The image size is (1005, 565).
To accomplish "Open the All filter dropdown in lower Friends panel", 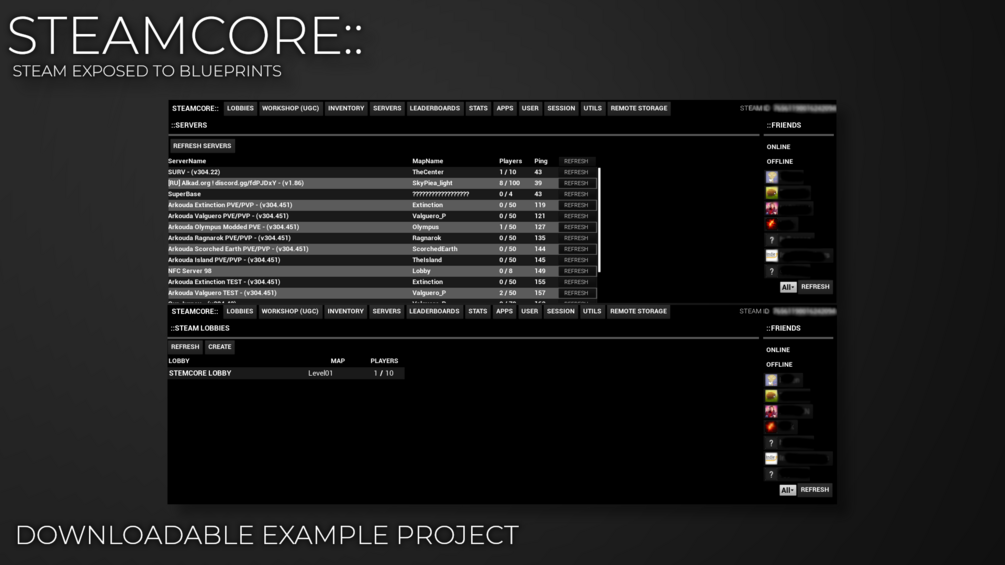I will point(787,490).
